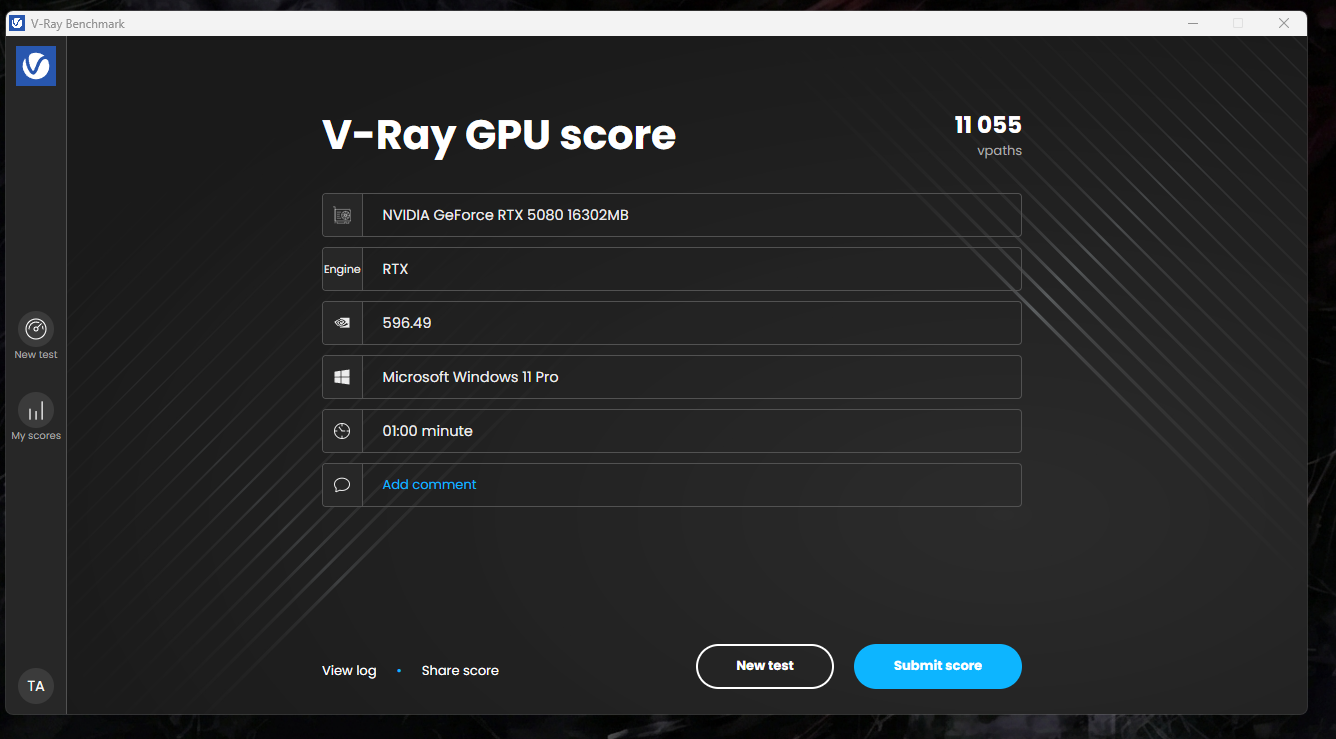Click the vpaths unit label
Screen dimensions: 1336x739
click(x=1000, y=151)
